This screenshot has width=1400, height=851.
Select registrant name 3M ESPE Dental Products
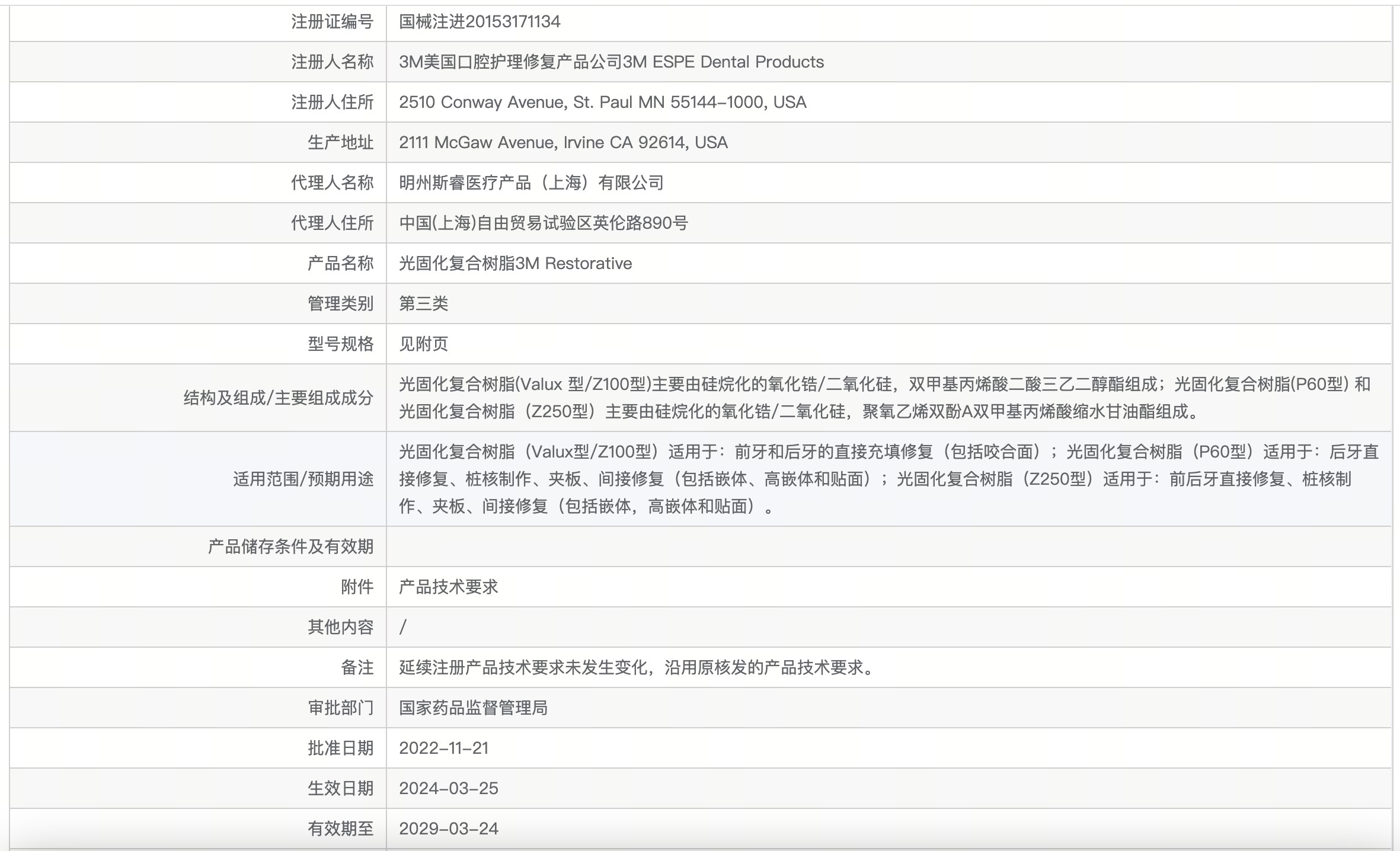point(612,62)
